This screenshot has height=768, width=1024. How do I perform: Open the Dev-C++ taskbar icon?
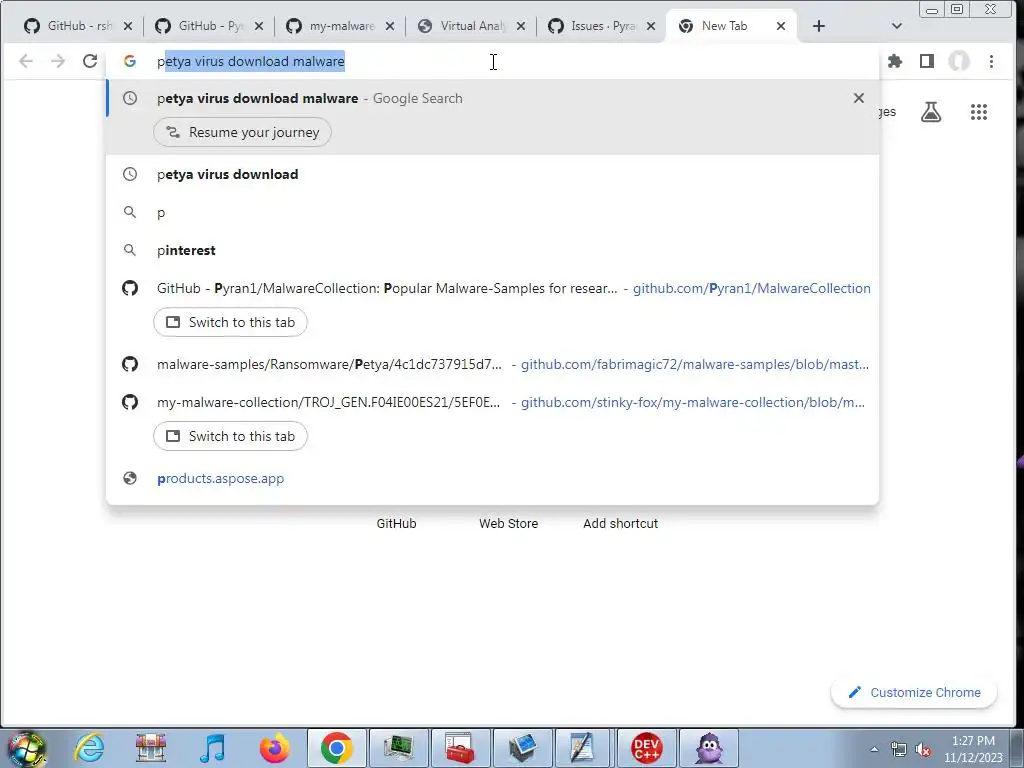coord(646,748)
